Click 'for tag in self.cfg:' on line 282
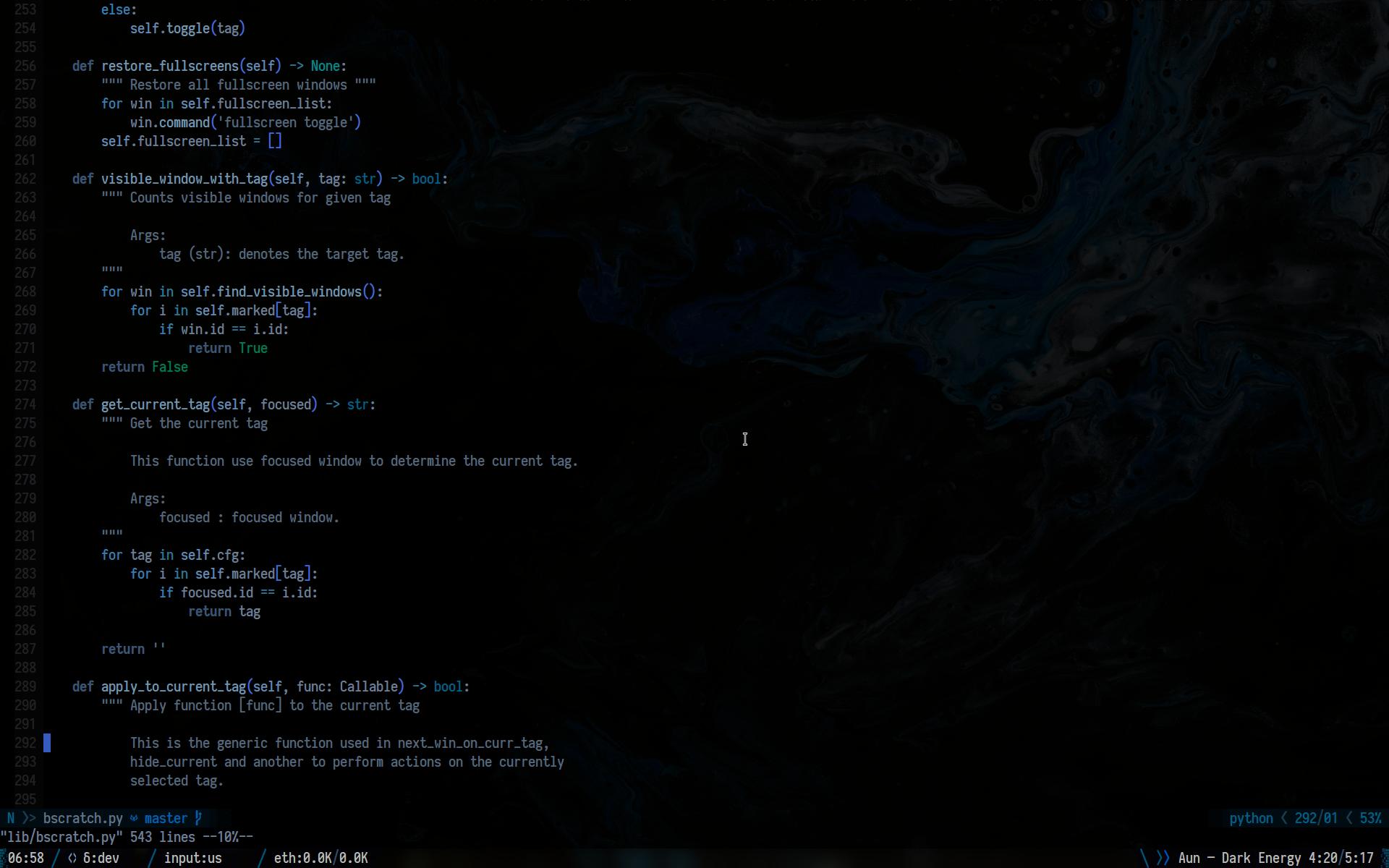The height and width of the screenshot is (868, 1389). [174, 555]
